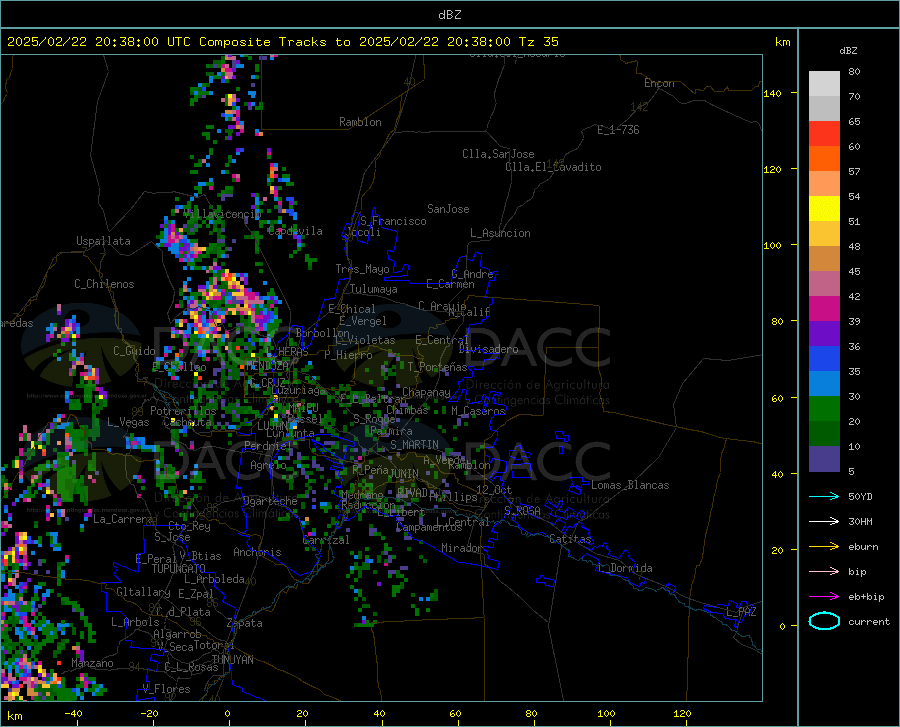Click the L_Asuncion label on the map
The width and height of the screenshot is (900, 727).
coord(500,233)
